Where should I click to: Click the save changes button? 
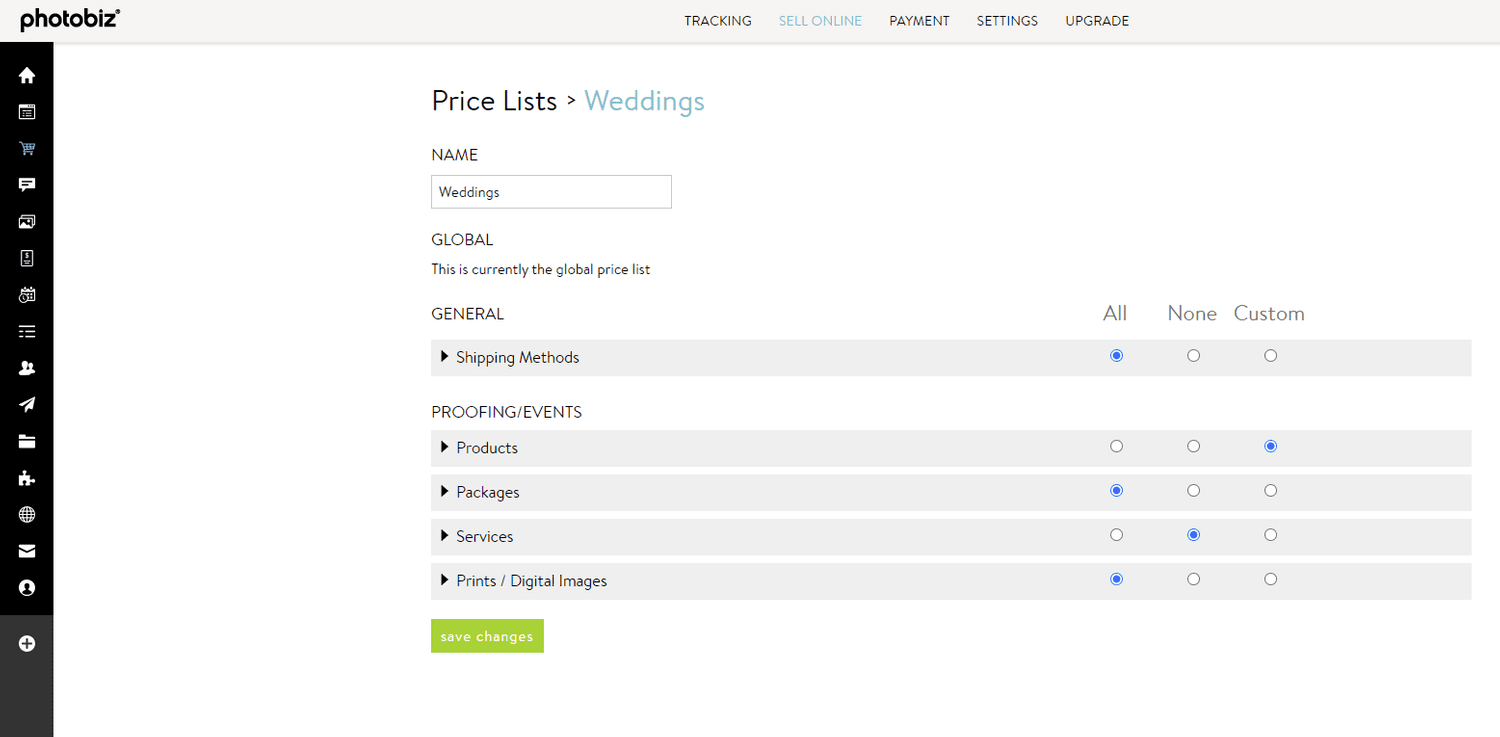point(487,636)
